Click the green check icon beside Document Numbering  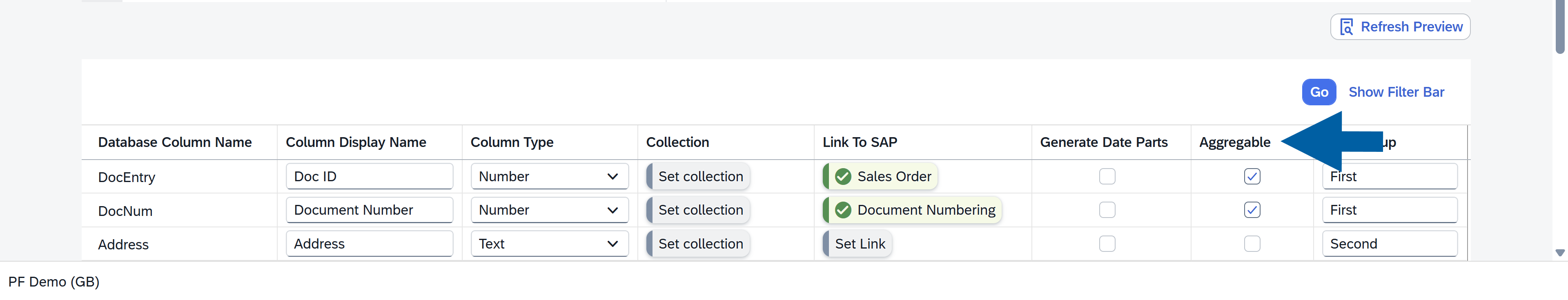tap(843, 210)
